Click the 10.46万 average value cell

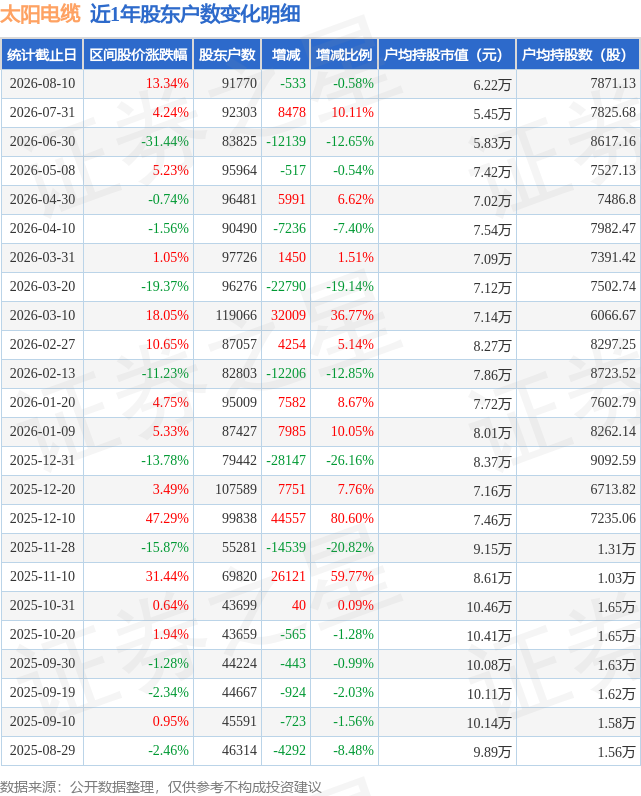[489, 606]
